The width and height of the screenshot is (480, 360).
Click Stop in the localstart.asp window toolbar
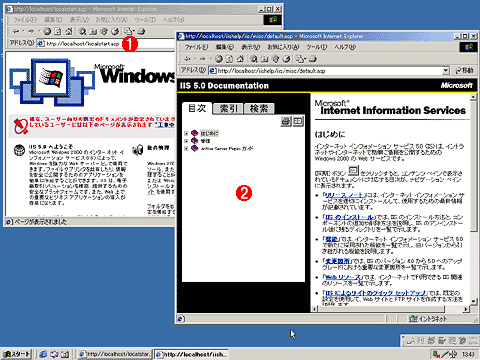(x=47, y=31)
